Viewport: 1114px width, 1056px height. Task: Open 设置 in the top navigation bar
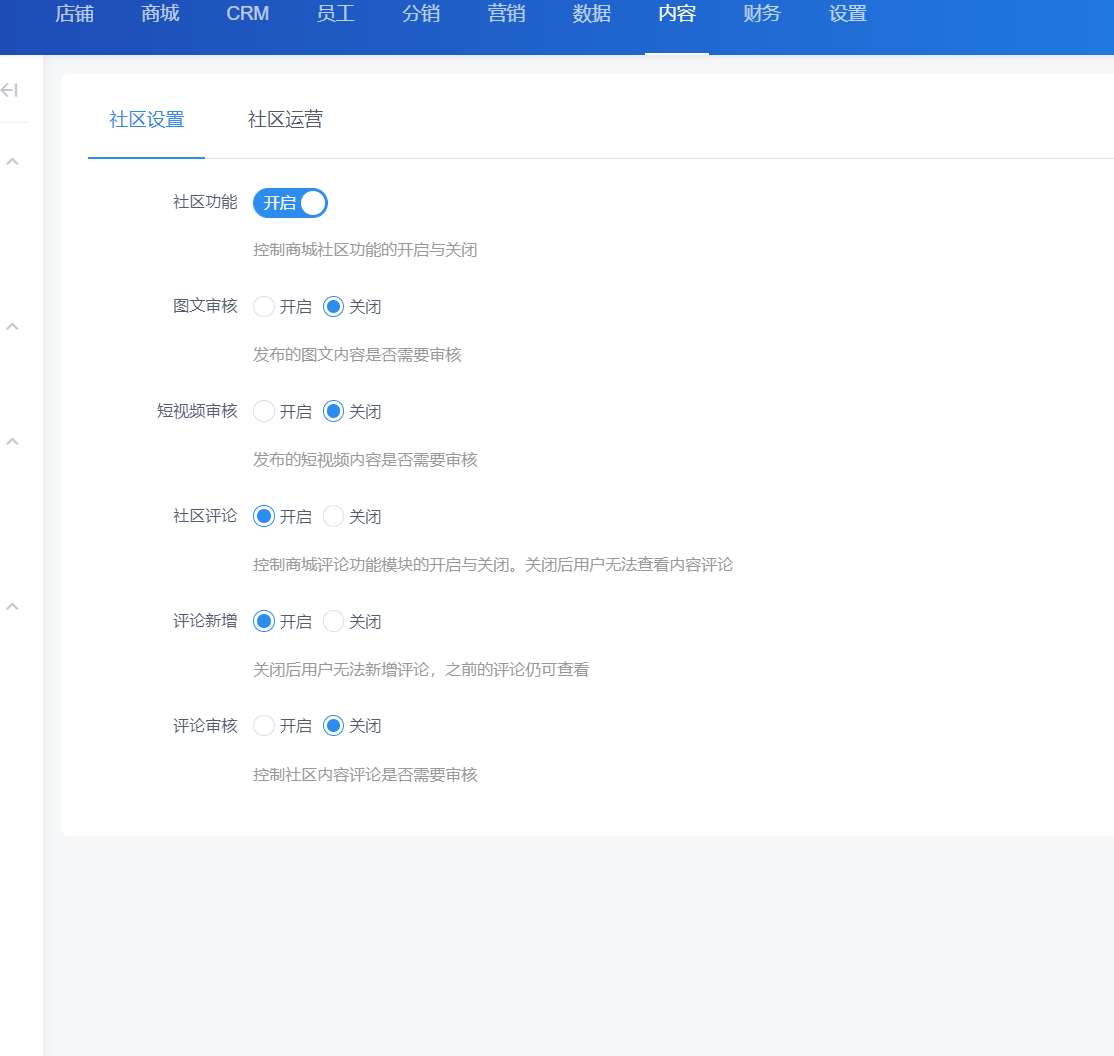click(848, 14)
